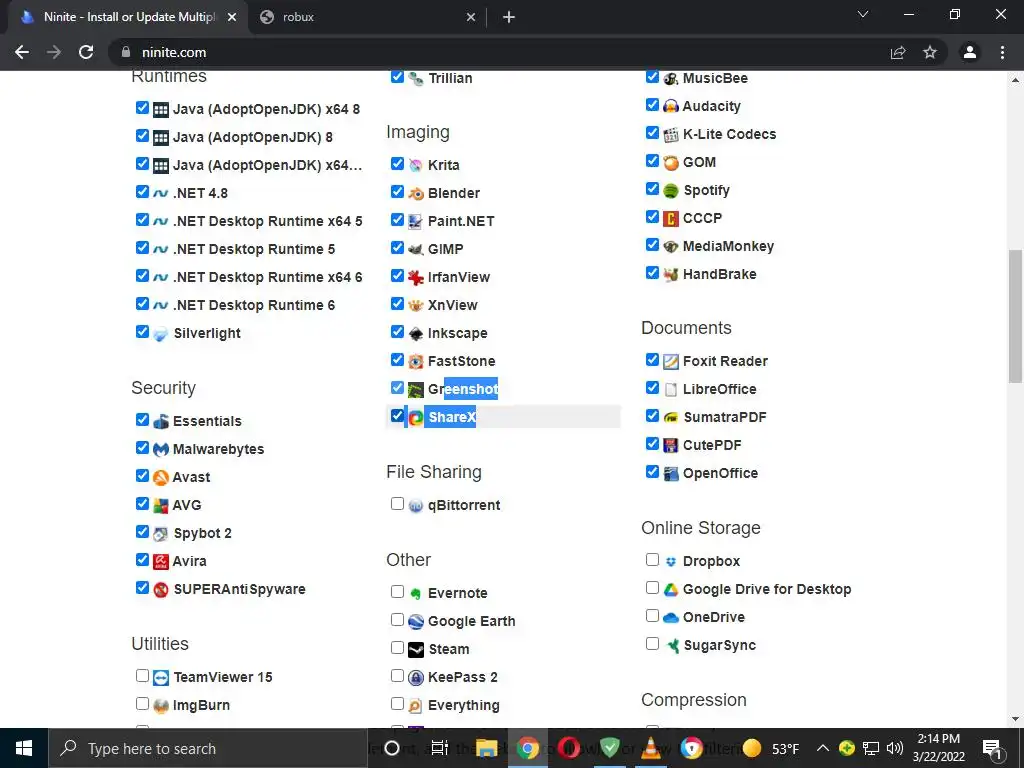Screen dimensions: 1024x768
Task: Uncheck the LibreOffice checkbox
Action: coord(652,387)
